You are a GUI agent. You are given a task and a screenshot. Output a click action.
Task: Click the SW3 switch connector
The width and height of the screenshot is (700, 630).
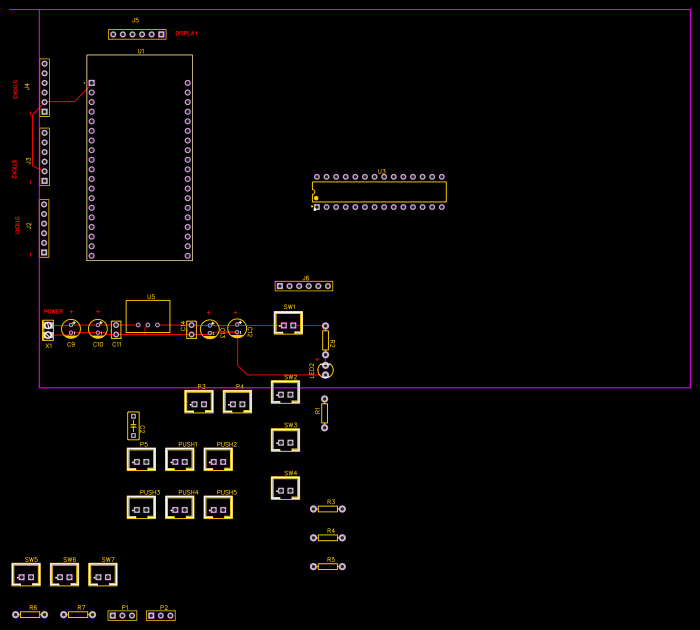pyautogui.click(x=285, y=440)
